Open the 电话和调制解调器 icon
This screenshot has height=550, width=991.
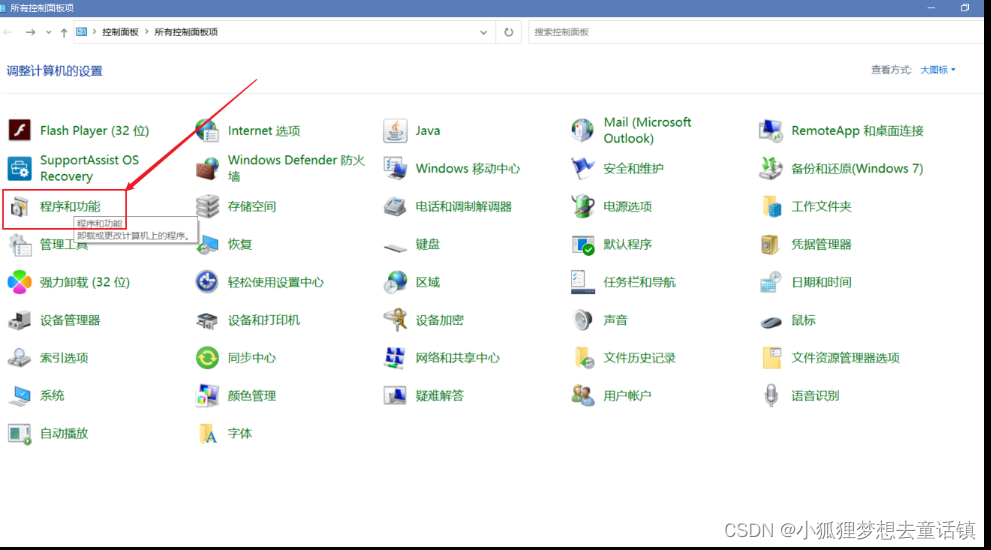(395, 206)
